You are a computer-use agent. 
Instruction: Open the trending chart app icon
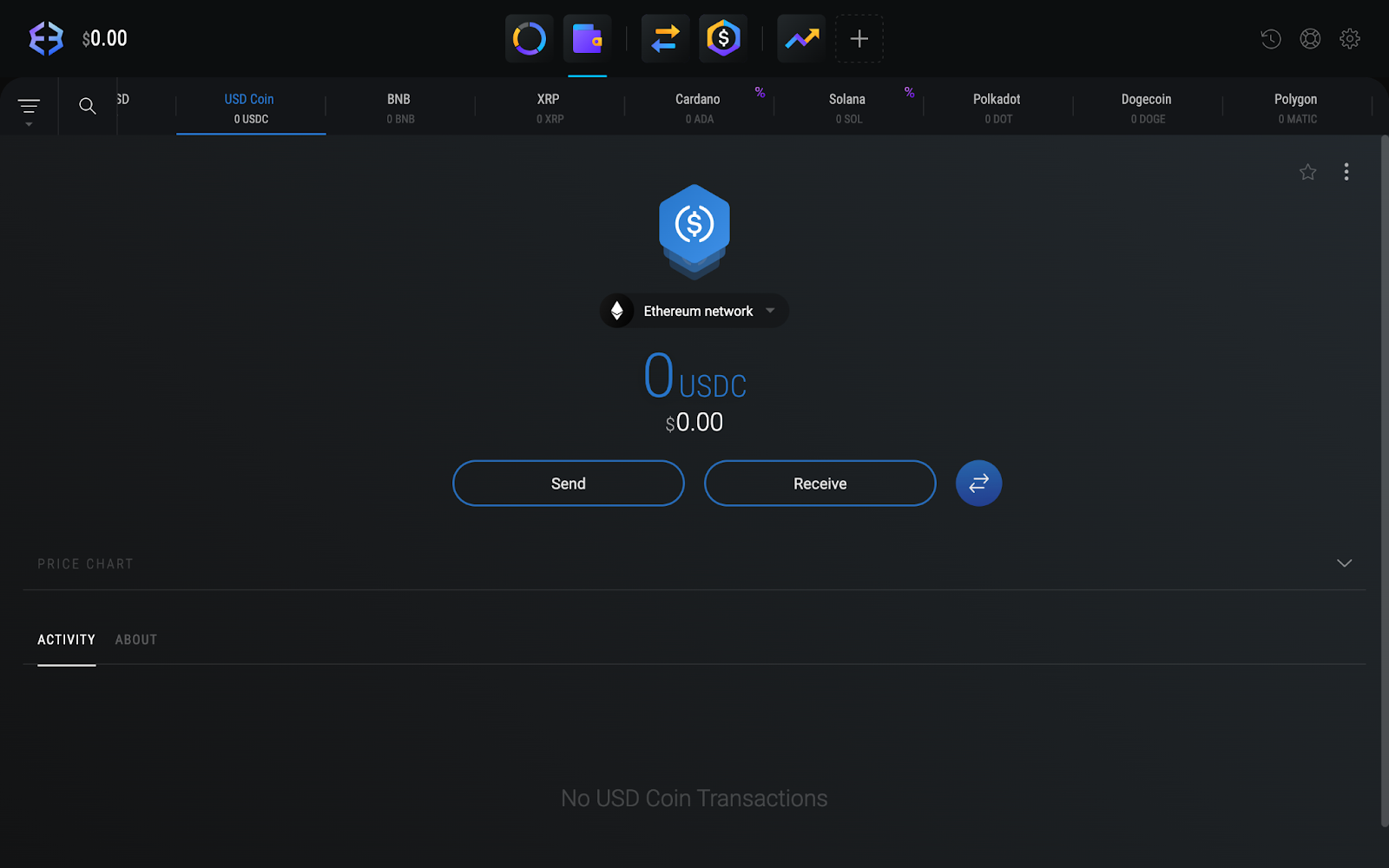[801, 38]
